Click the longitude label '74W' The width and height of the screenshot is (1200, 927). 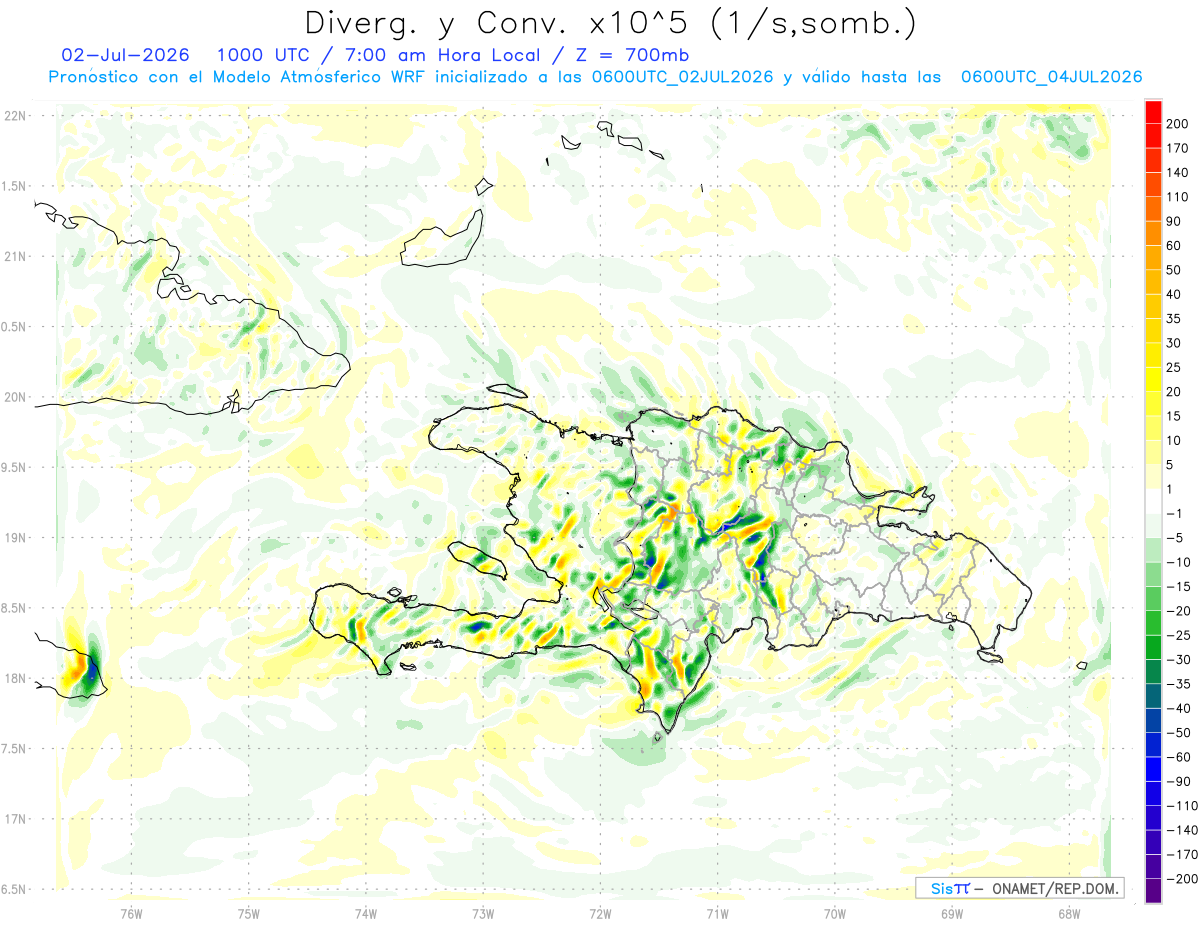click(x=365, y=913)
